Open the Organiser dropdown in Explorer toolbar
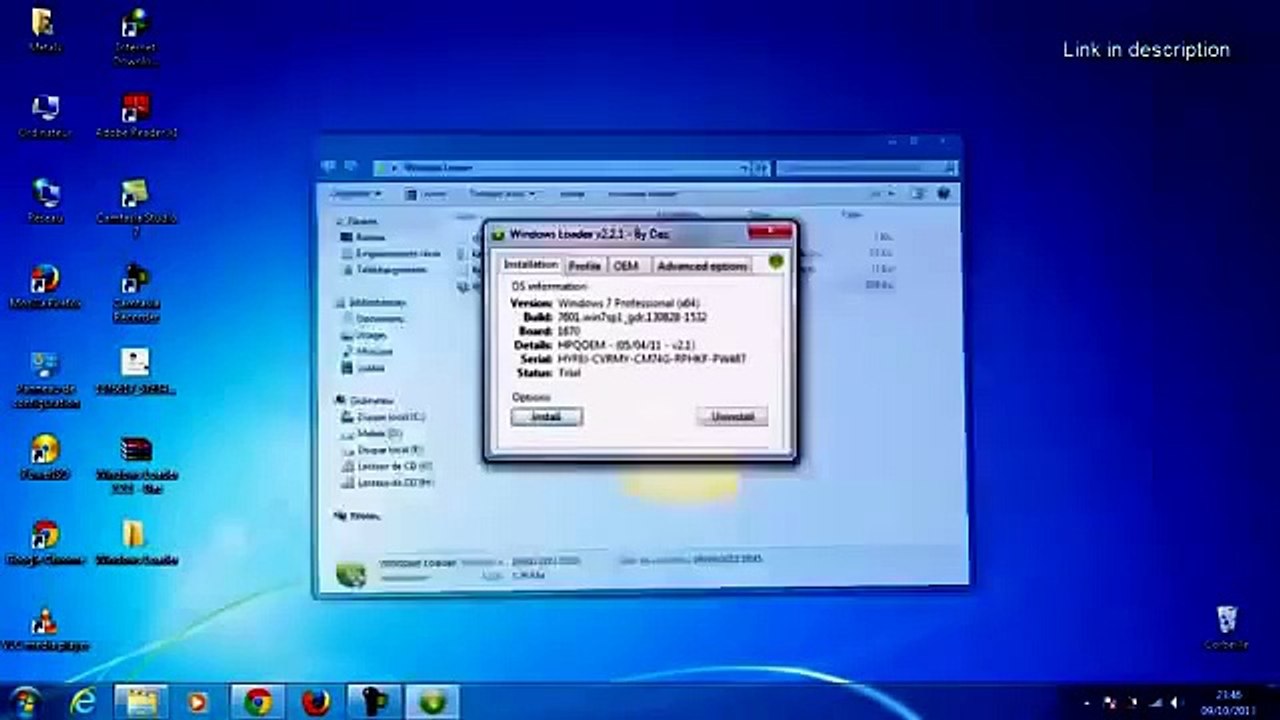Screen dimensions: 1280x720 pyautogui.click(x=356, y=193)
